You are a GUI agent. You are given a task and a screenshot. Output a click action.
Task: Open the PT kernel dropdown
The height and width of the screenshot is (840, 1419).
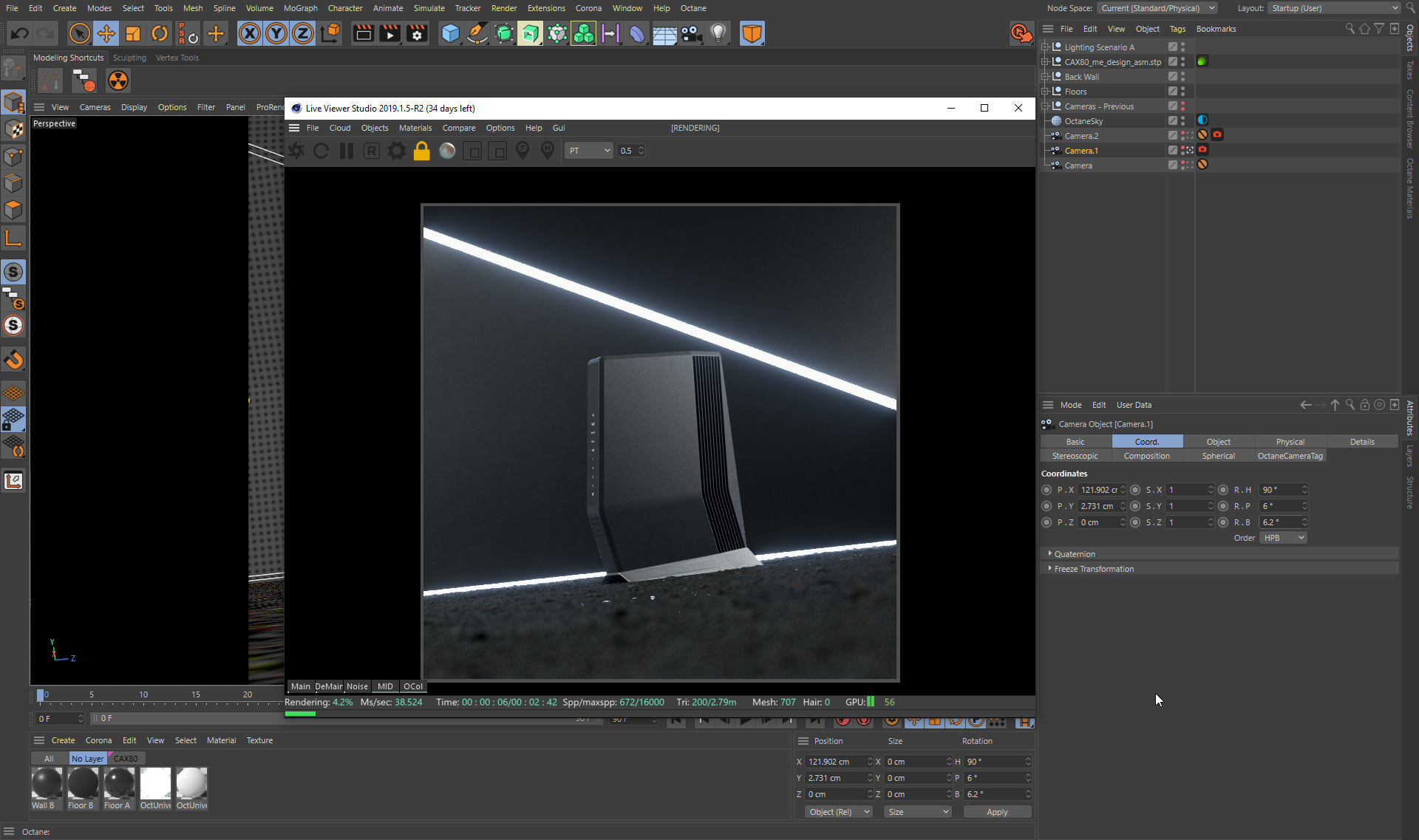click(x=590, y=151)
